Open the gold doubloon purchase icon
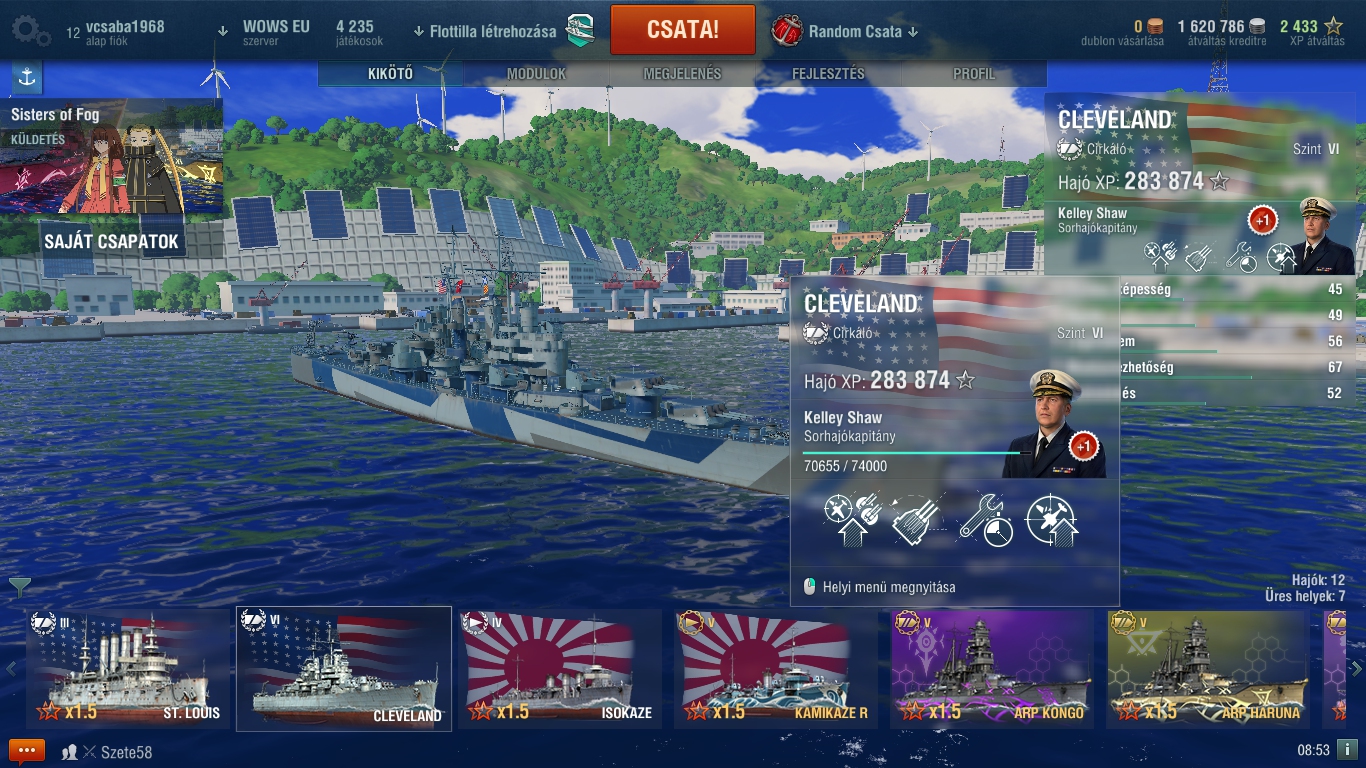The height and width of the screenshot is (768, 1366). pyautogui.click(x=1155, y=27)
